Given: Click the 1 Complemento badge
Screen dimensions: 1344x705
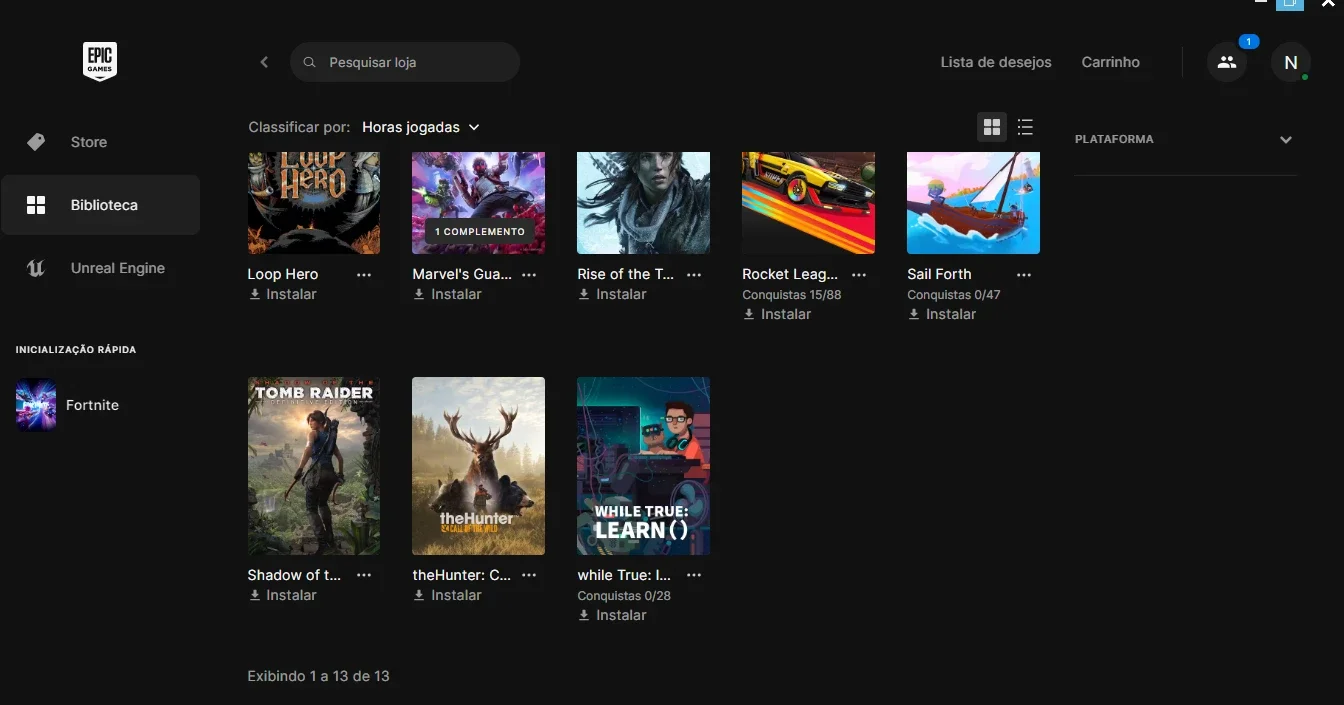Looking at the screenshot, I should pyautogui.click(x=480, y=231).
